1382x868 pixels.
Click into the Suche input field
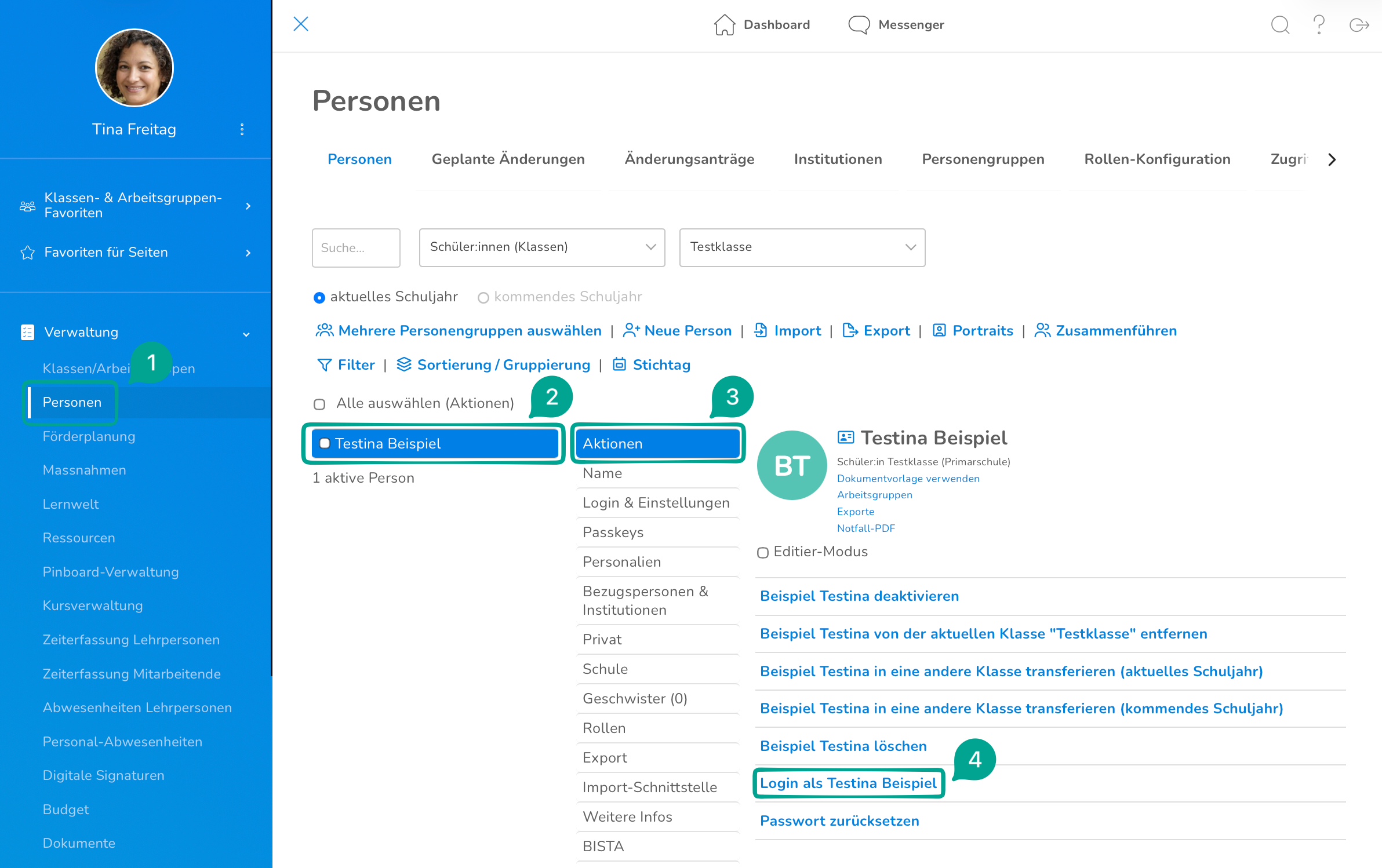coord(355,247)
